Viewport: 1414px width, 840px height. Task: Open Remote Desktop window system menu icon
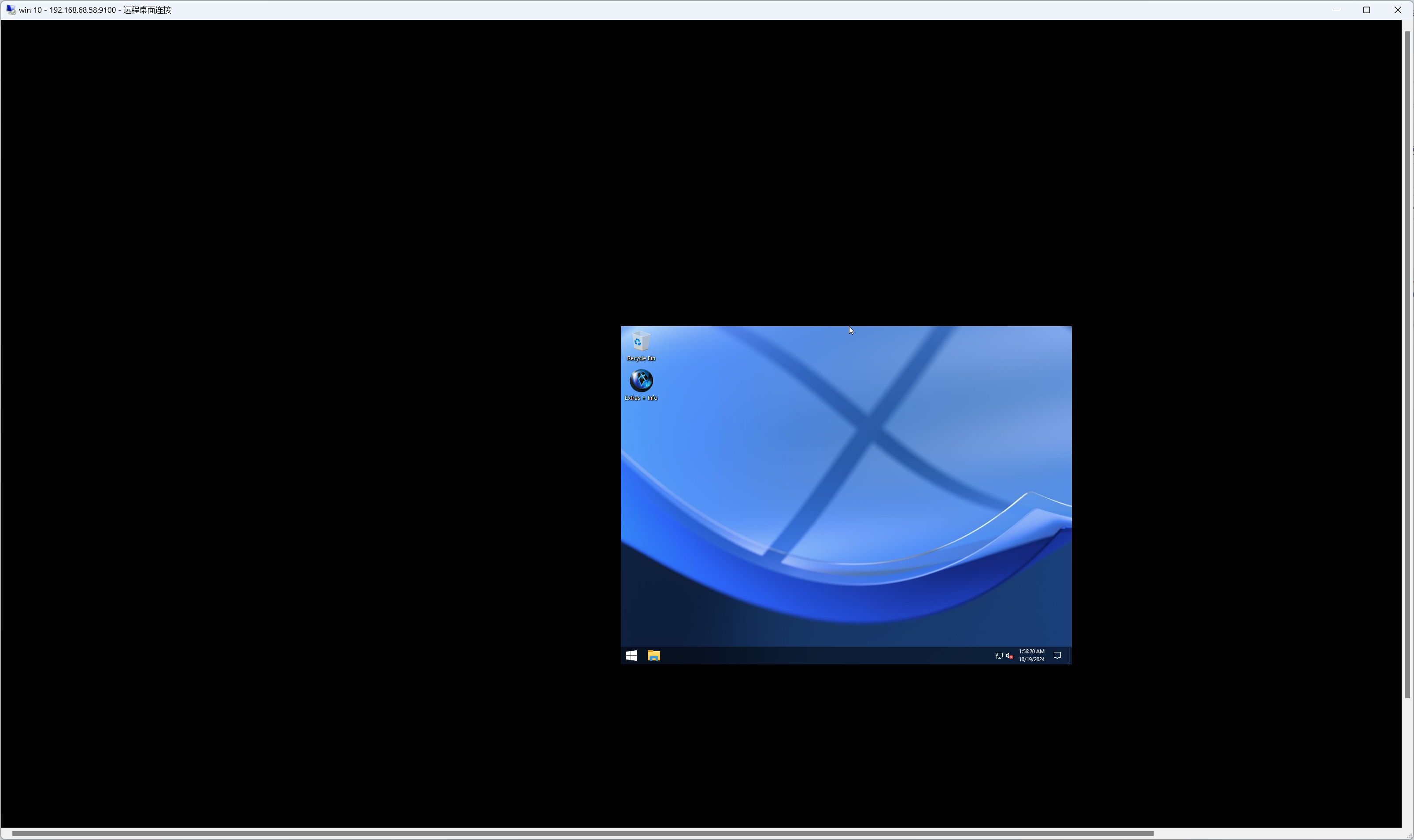pos(11,10)
